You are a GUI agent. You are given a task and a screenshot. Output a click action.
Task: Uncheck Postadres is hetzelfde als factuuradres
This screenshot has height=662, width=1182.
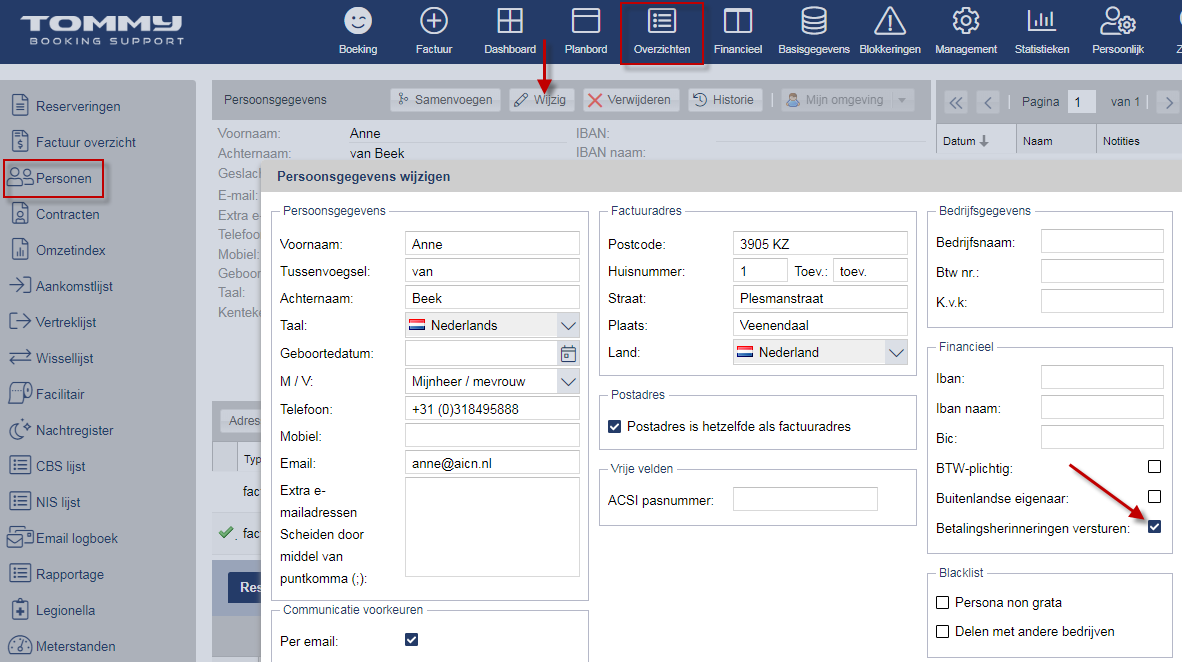tap(614, 427)
